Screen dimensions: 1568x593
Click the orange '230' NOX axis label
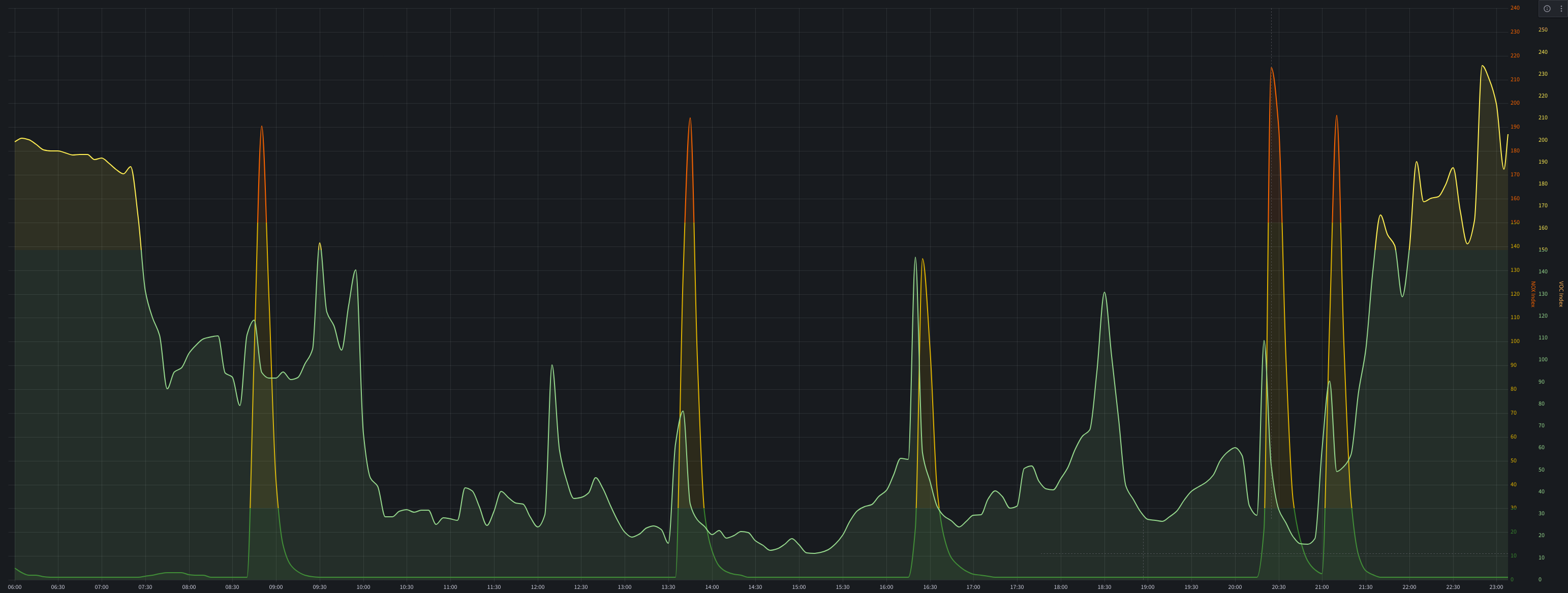click(x=1515, y=32)
